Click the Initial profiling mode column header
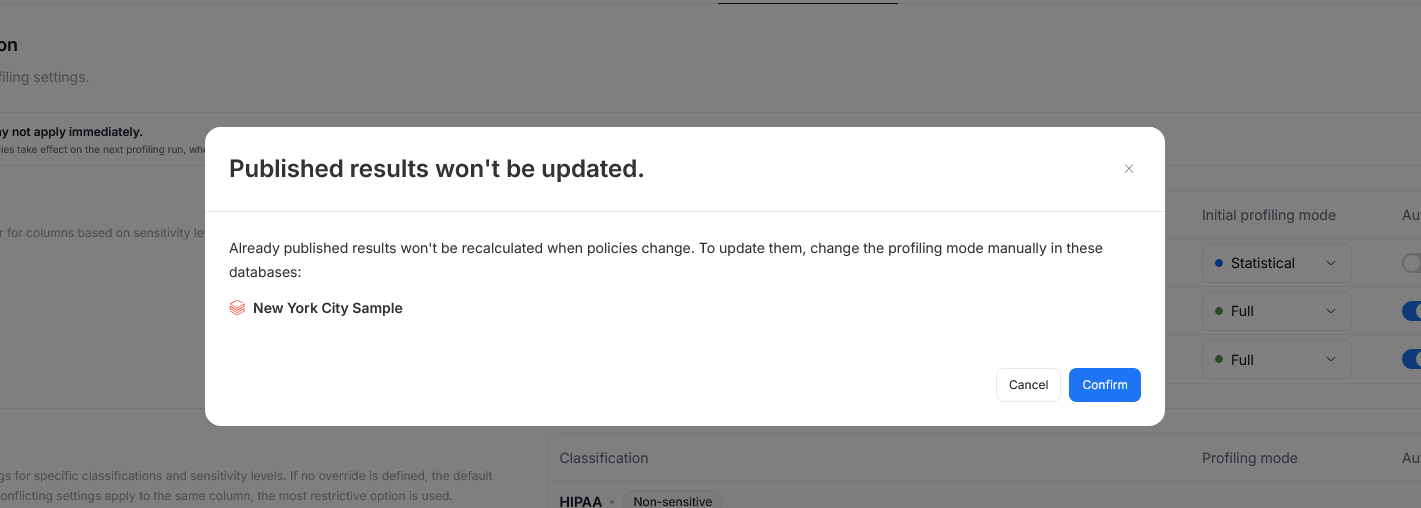 [x=1268, y=215]
